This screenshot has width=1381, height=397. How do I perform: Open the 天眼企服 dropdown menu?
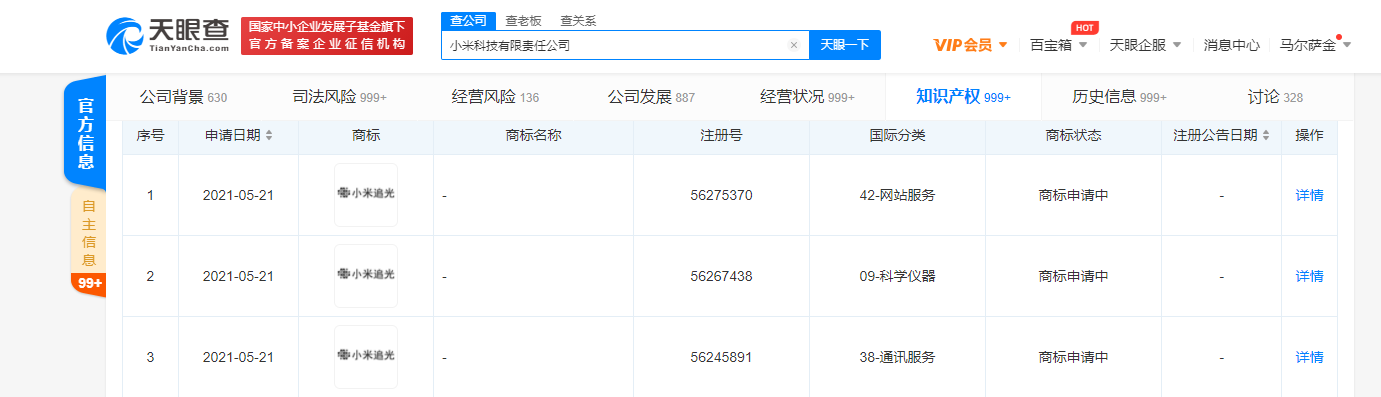[x=1145, y=45]
